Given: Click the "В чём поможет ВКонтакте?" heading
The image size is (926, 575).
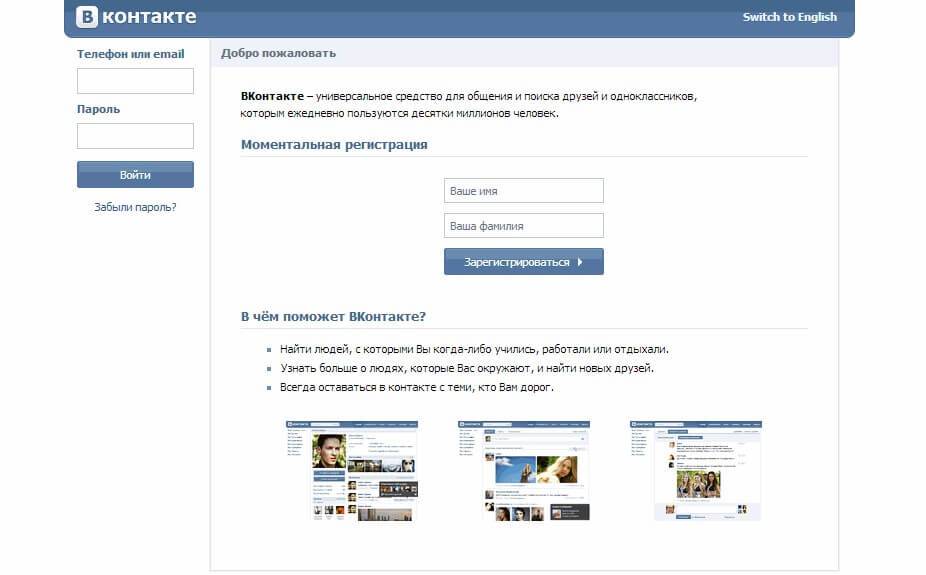Looking at the screenshot, I should (x=333, y=316).
